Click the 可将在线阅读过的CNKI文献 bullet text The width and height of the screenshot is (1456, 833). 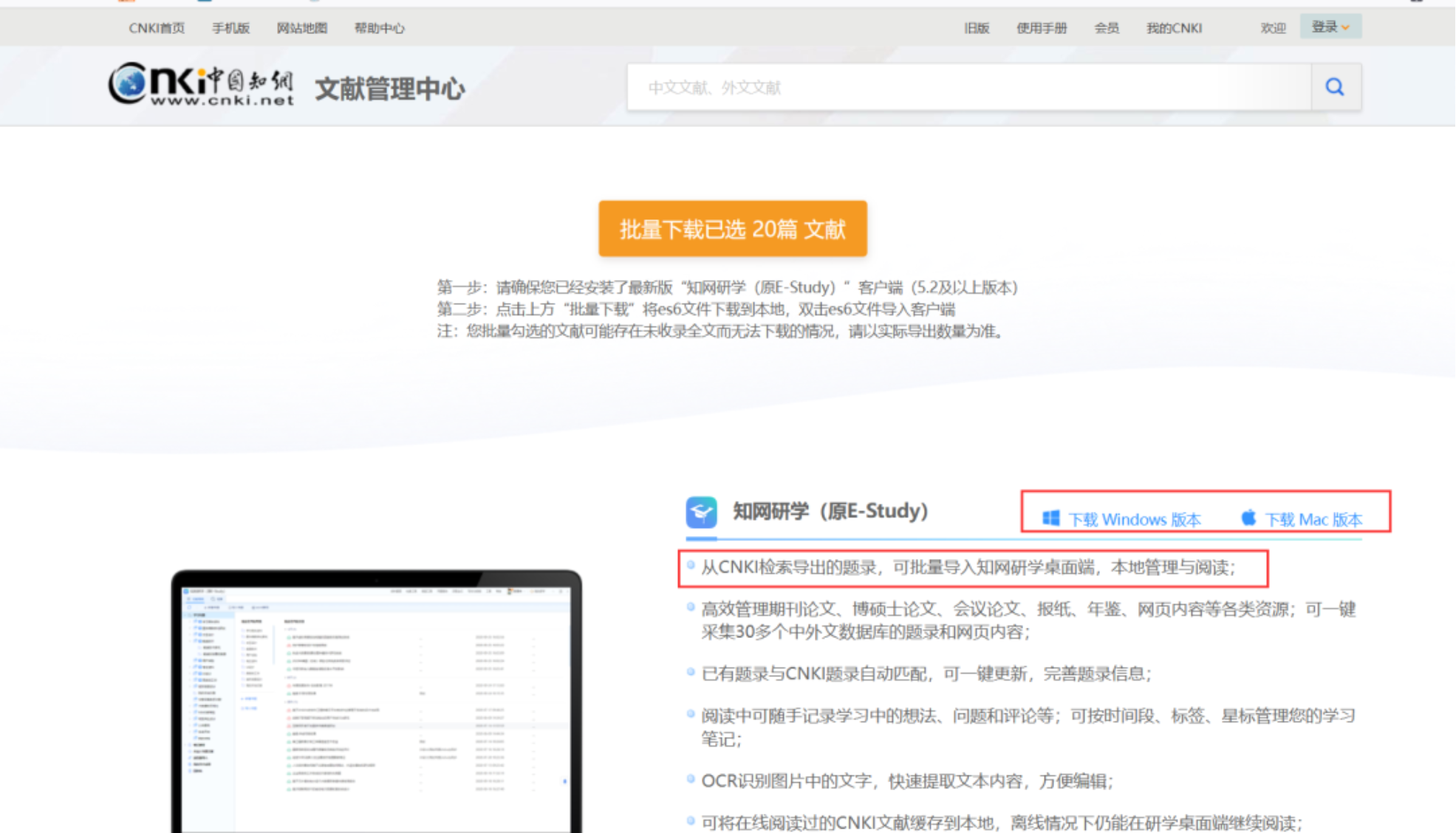pyautogui.click(x=1002, y=823)
